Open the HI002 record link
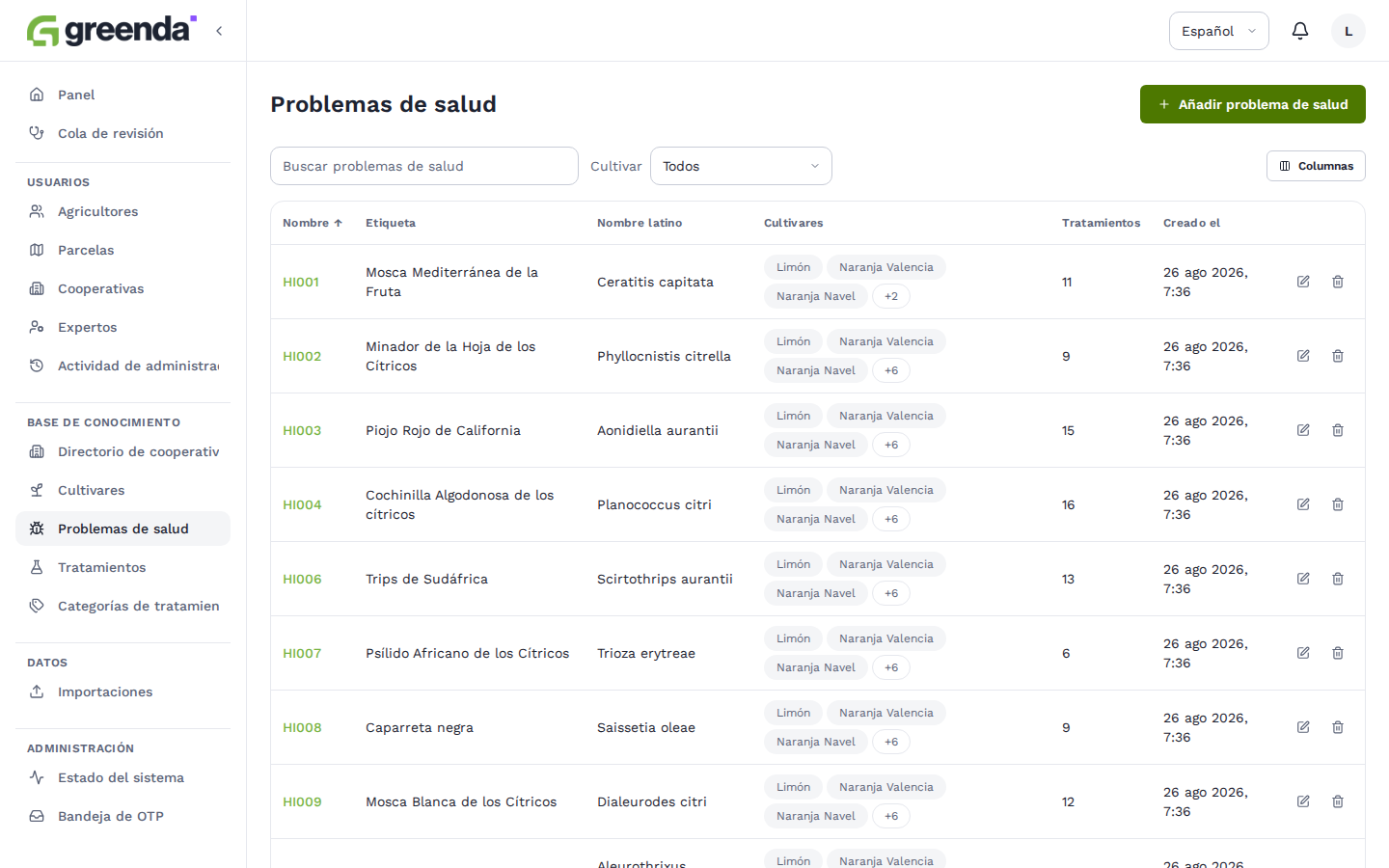This screenshot has height=868, width=1389. click(x=302, y=356)
